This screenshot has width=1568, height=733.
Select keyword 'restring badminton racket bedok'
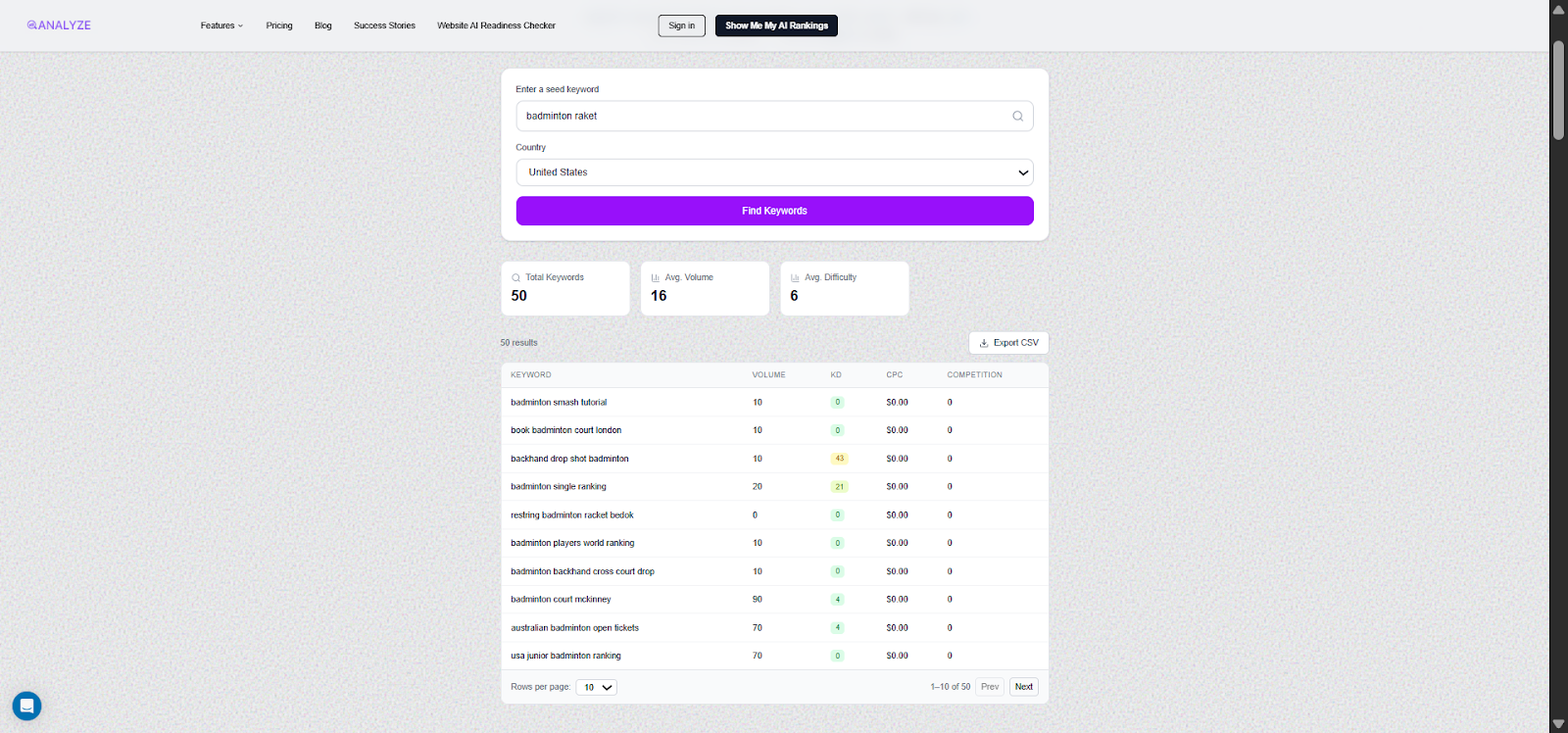(x=572, y=515)
